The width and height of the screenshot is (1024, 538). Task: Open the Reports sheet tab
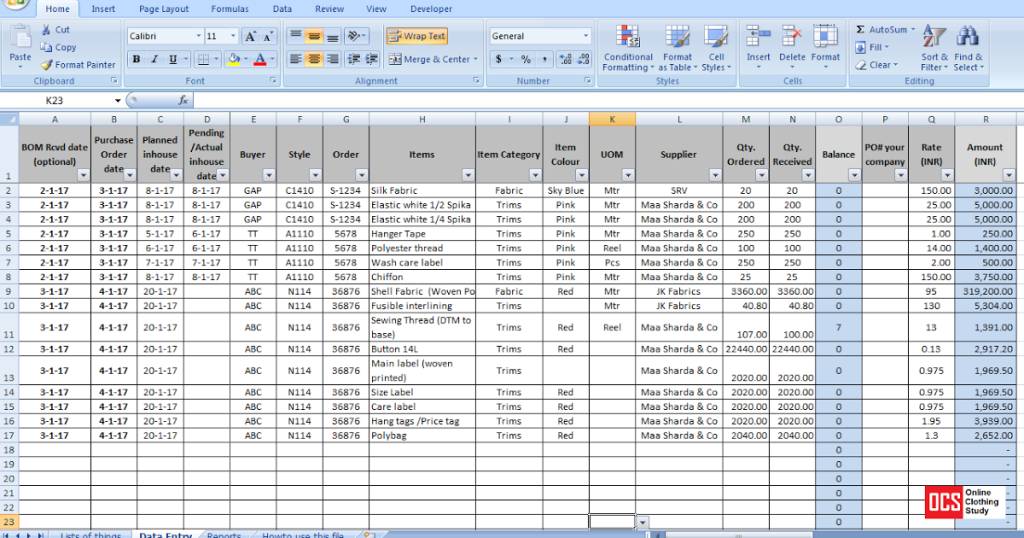click(224, 534)
